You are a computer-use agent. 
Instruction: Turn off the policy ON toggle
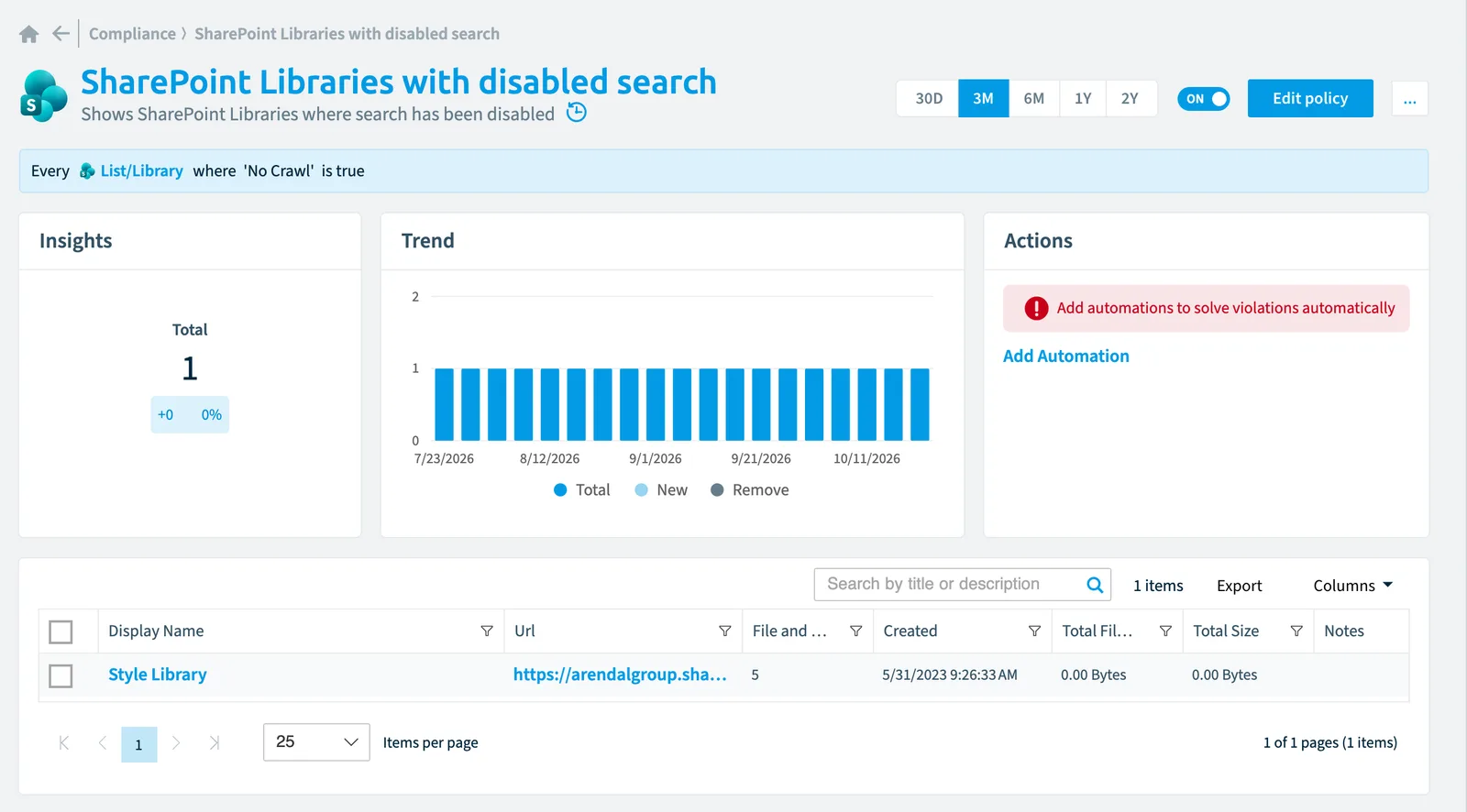[1203, 99]
